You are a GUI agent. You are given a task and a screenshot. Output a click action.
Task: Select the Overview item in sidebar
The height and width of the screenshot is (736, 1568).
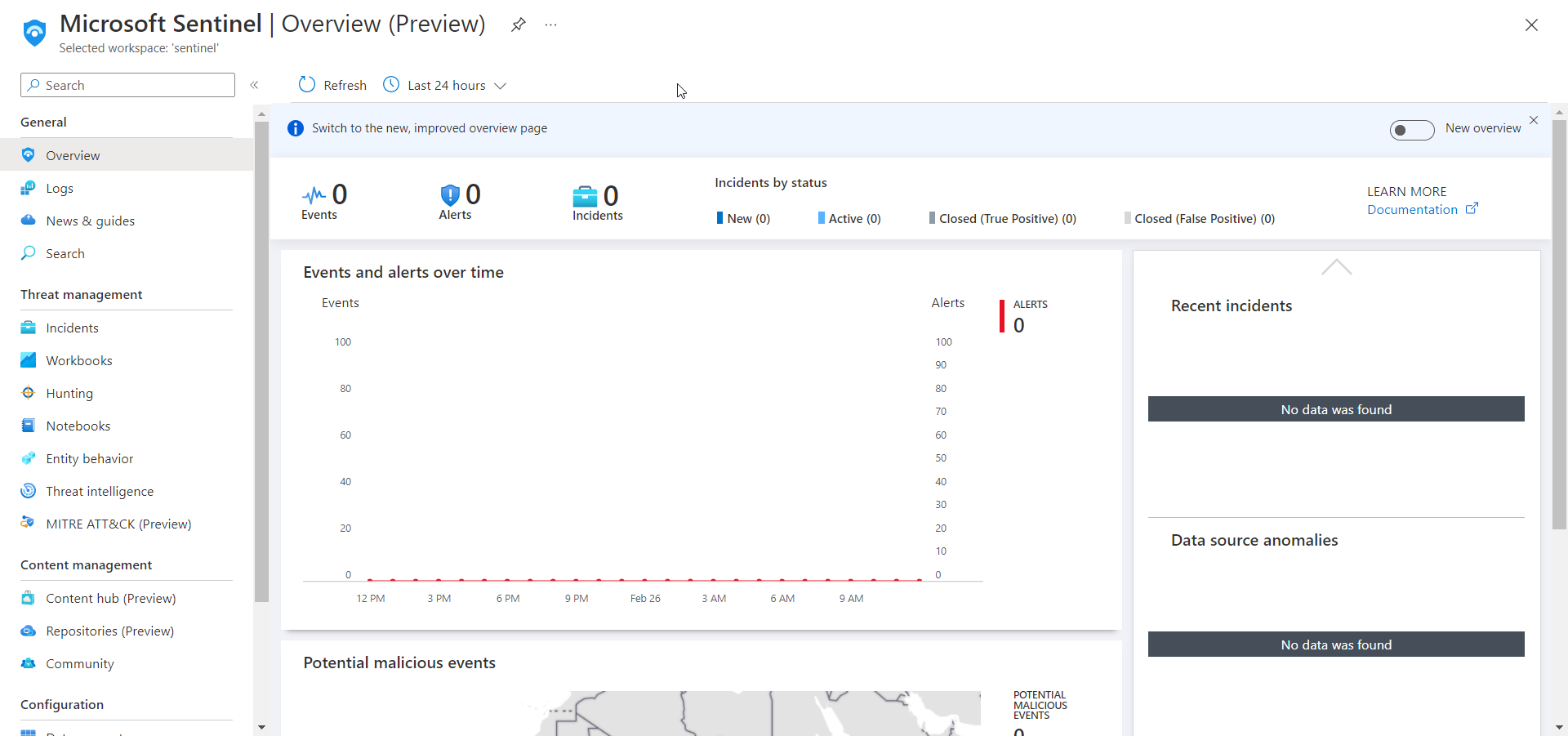tap(127, 155)
